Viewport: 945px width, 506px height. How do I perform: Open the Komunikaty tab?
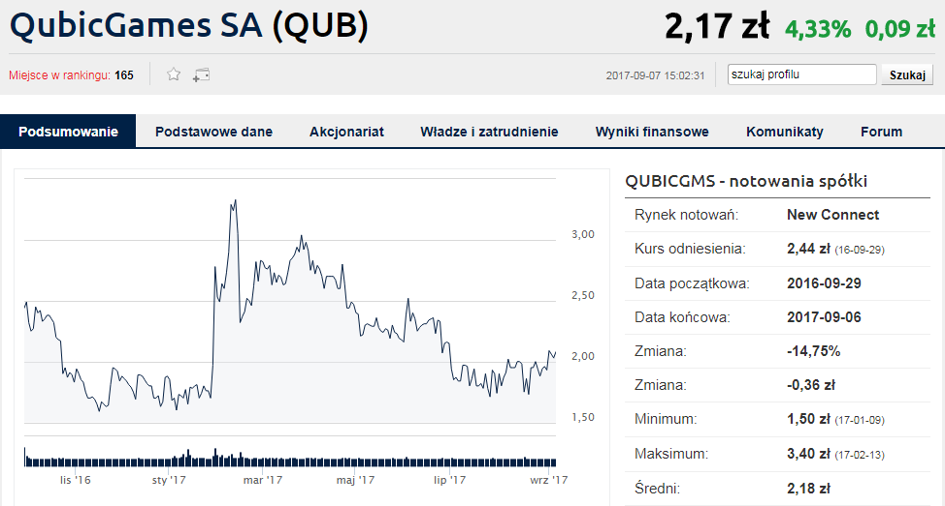point(785,131)
